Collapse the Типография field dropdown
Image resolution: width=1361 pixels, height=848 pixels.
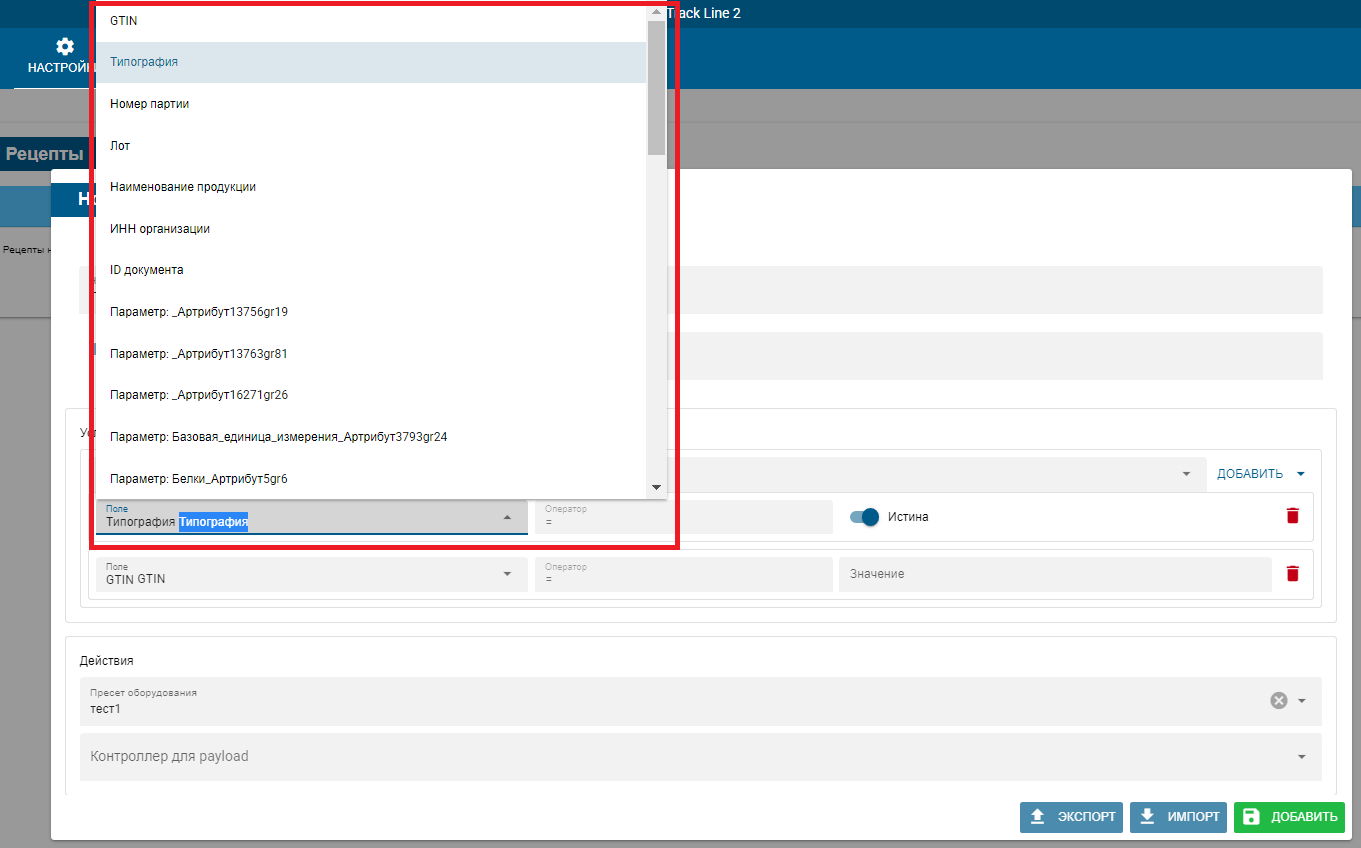[x=507, y=517]
